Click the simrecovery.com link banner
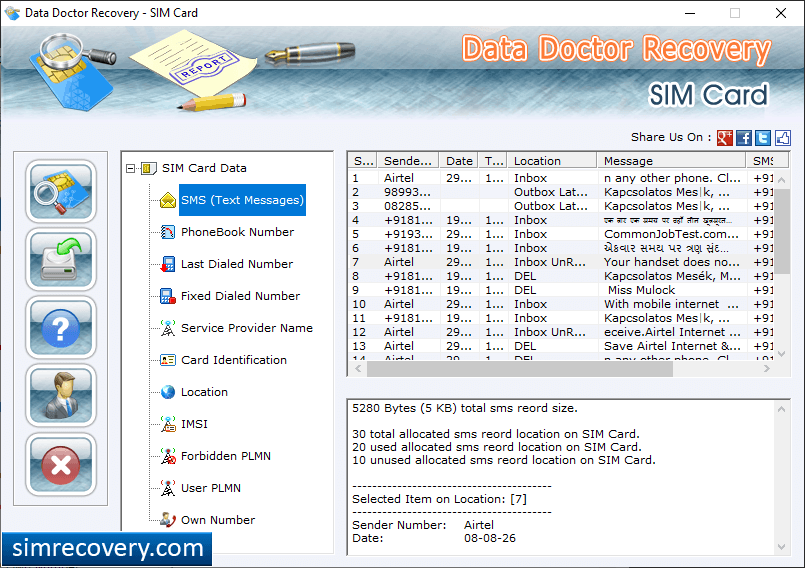 pos(107,548)
